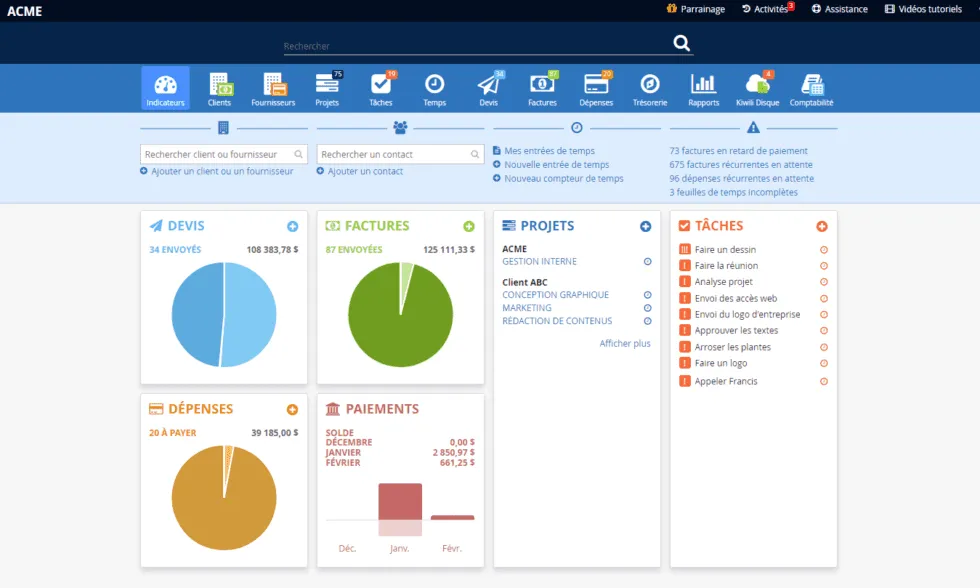Expand the project list with Afficher plus
980x588 pixels.
pyautogui.click(x=625, y=343)
